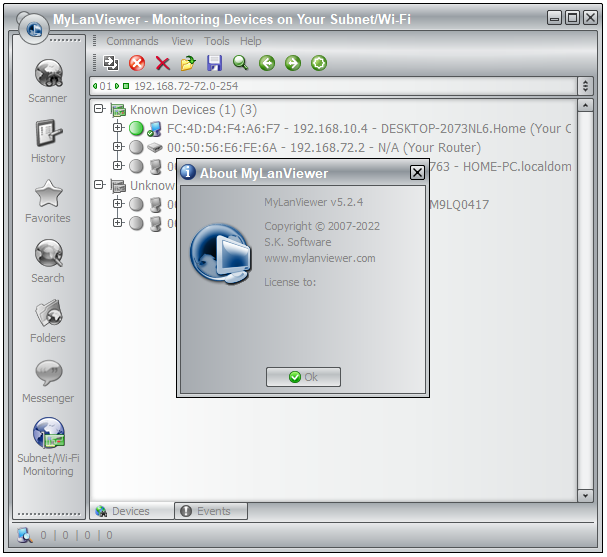Minimize the MyLanViewer window
This screenshot has width=607, height=557.
point(554,18)
